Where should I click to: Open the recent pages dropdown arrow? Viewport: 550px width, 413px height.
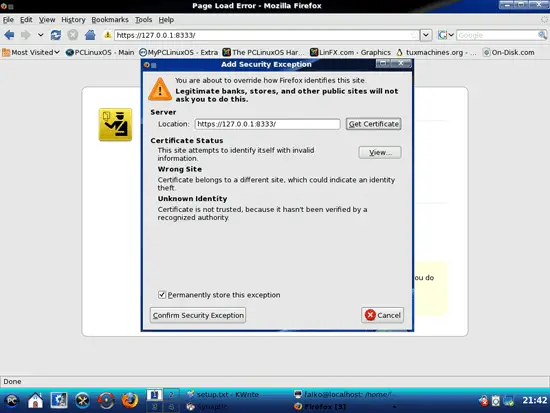40,35
